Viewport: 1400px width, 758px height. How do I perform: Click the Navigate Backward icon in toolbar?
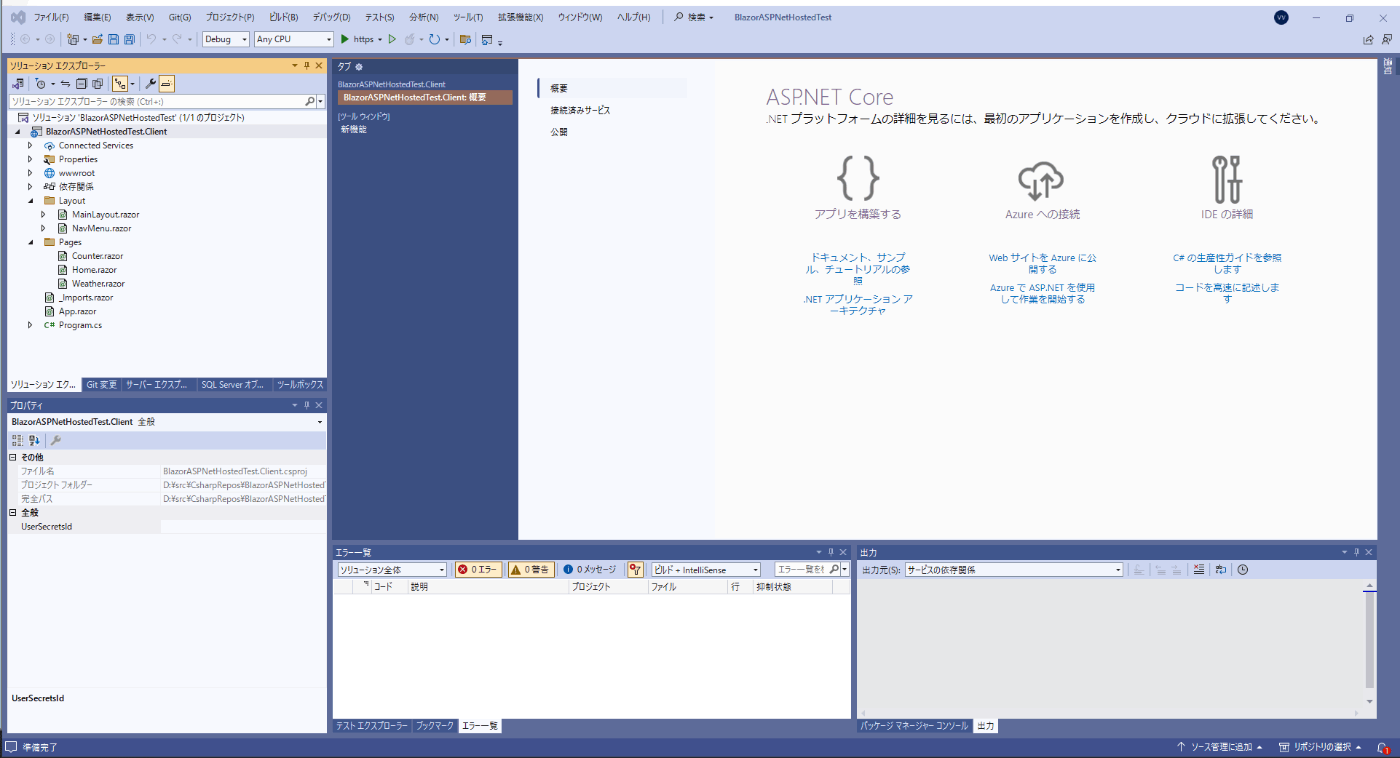pyautogui.click(x=25, y=39)
